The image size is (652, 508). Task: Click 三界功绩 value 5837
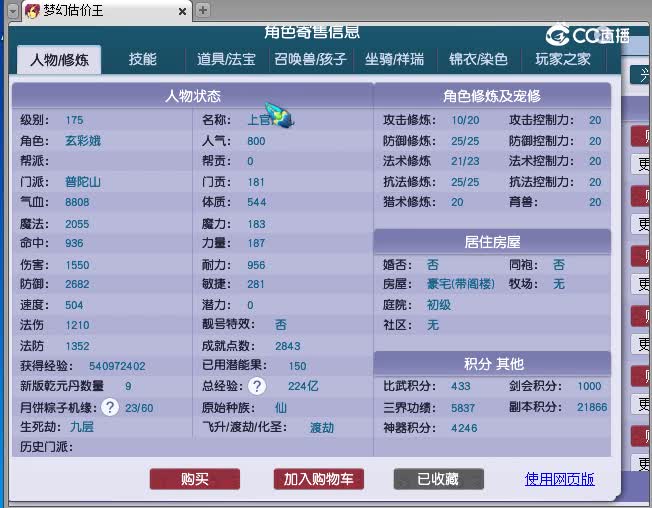463,408
